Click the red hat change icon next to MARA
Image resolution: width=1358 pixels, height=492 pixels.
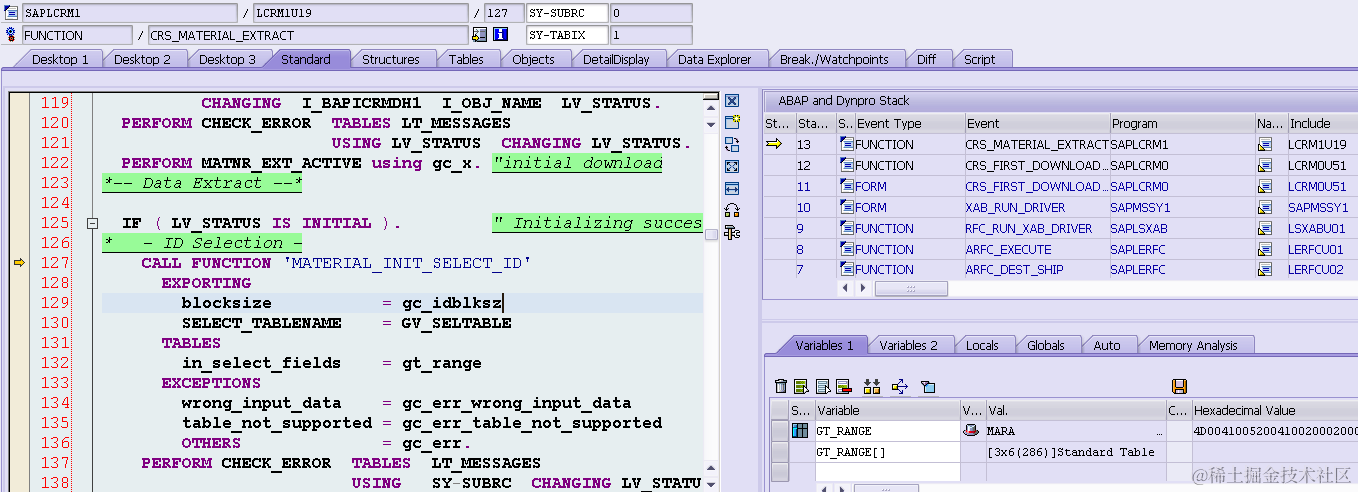[971, 431]
